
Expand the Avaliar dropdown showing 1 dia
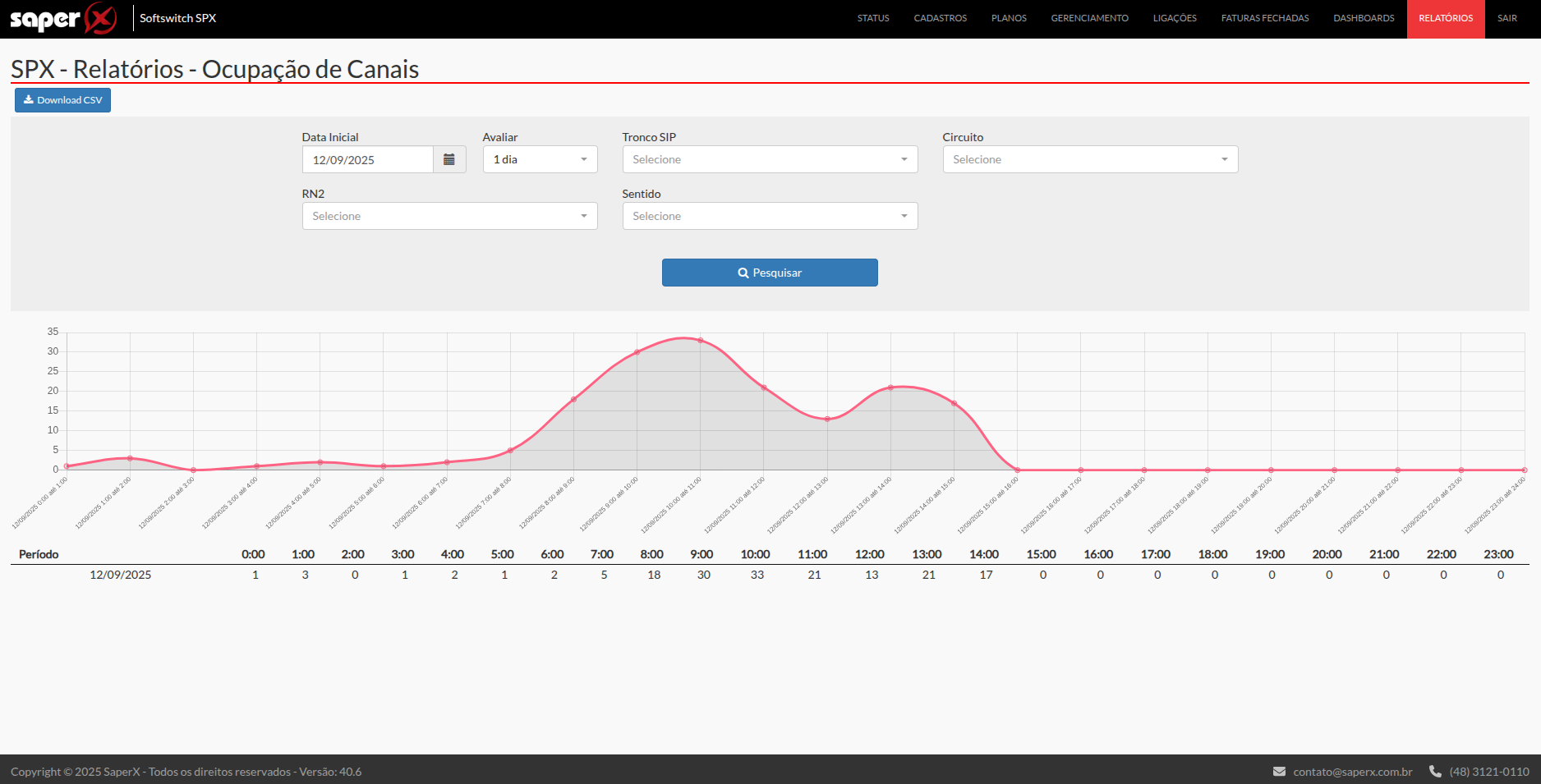[x=540, y=159]
